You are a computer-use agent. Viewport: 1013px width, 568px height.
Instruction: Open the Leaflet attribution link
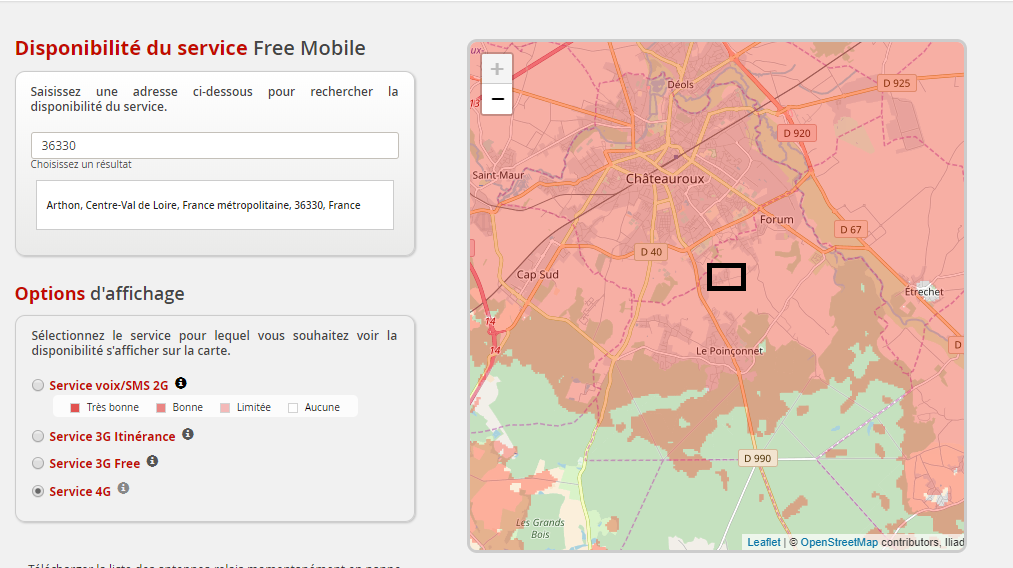pos(764,542)
